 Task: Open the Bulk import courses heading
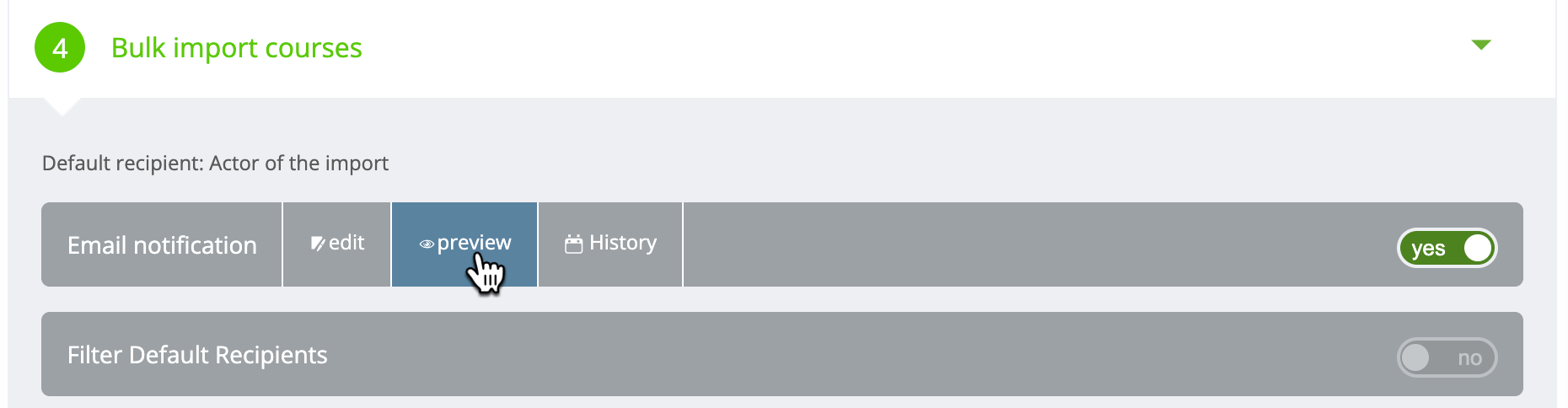click(x=237, y=48)
